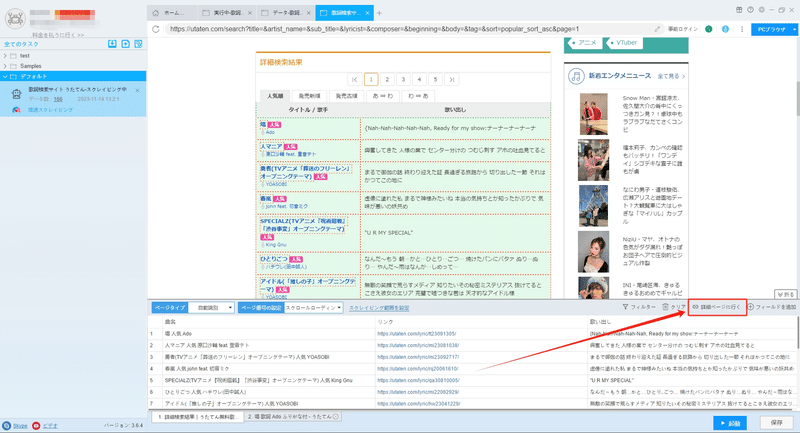Open the スクロールローディング dropdown
The height and width of the screenshot is (433, 800).
[313, 308]
